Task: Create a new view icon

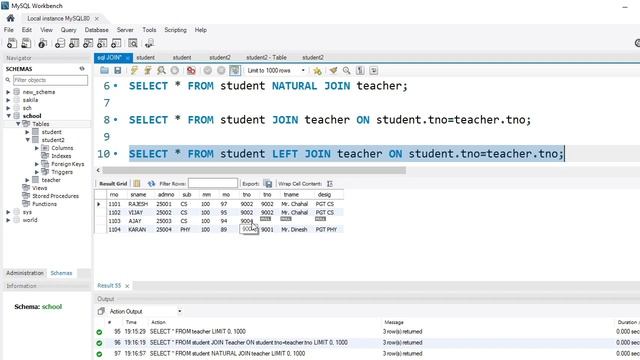Action: point(88,43)
